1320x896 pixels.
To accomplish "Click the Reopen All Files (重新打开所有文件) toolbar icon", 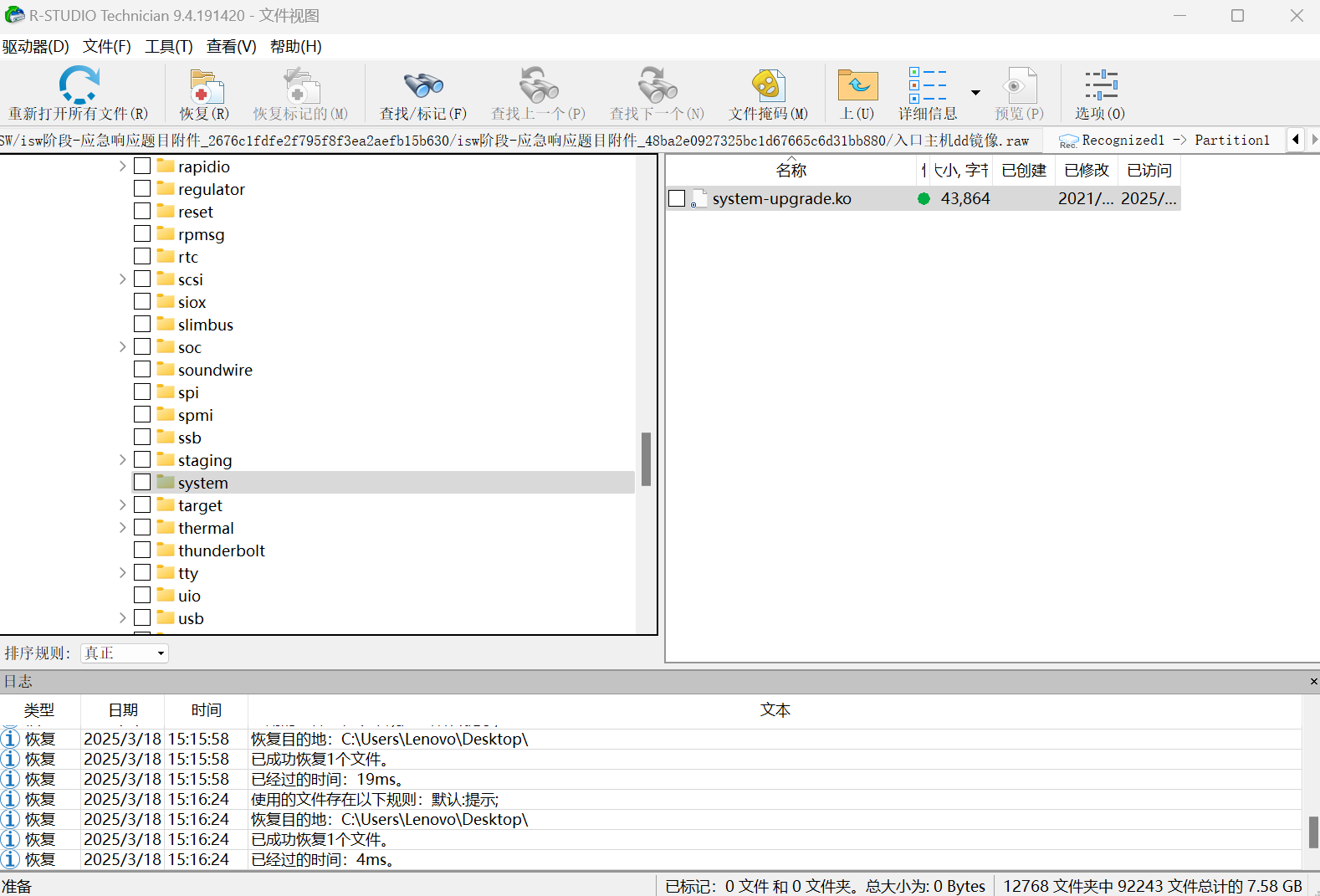I will pyautogui.click(x=79, y=85).
